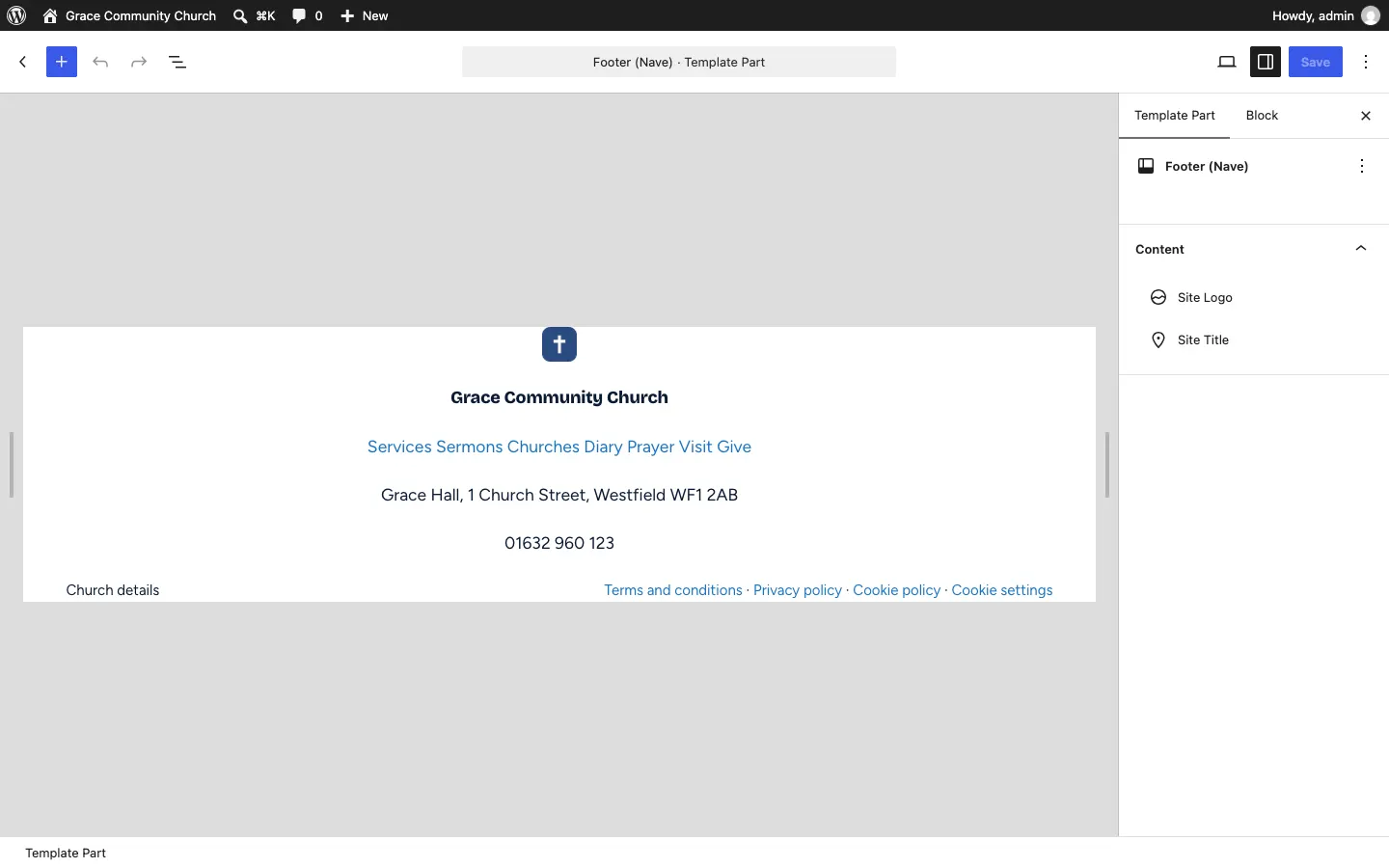Toggle the Settings sidebar panel

[1266, 62]
